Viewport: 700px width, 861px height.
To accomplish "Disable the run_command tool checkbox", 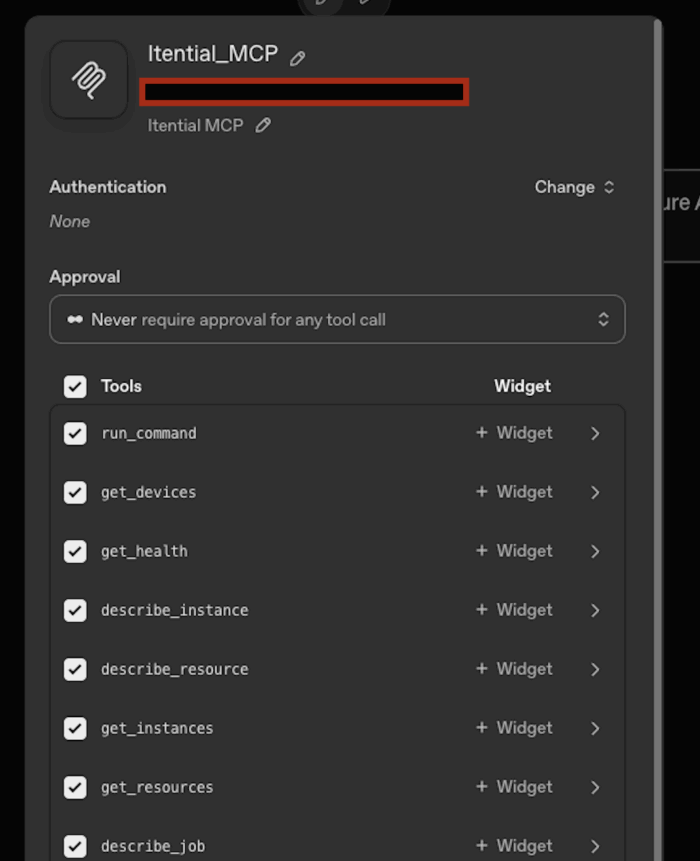I will coord(75,433).
